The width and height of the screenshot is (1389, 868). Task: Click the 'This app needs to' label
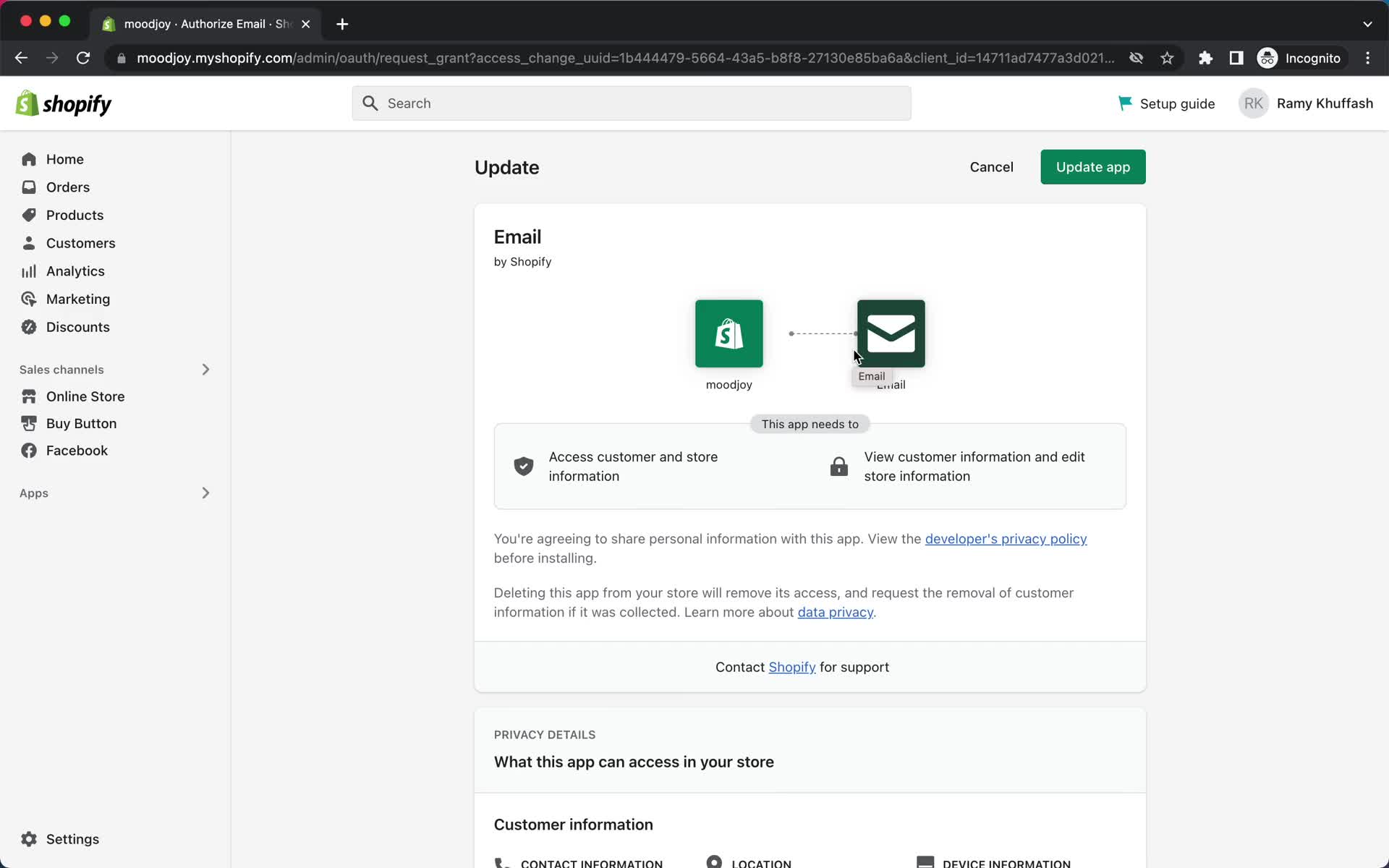[x=810, y=424]
